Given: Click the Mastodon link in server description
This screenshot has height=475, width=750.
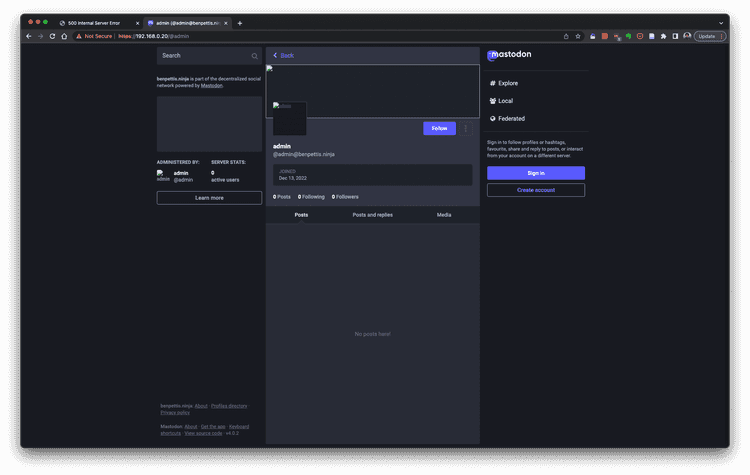Looking at the screenshot, I should click(211, 86).
